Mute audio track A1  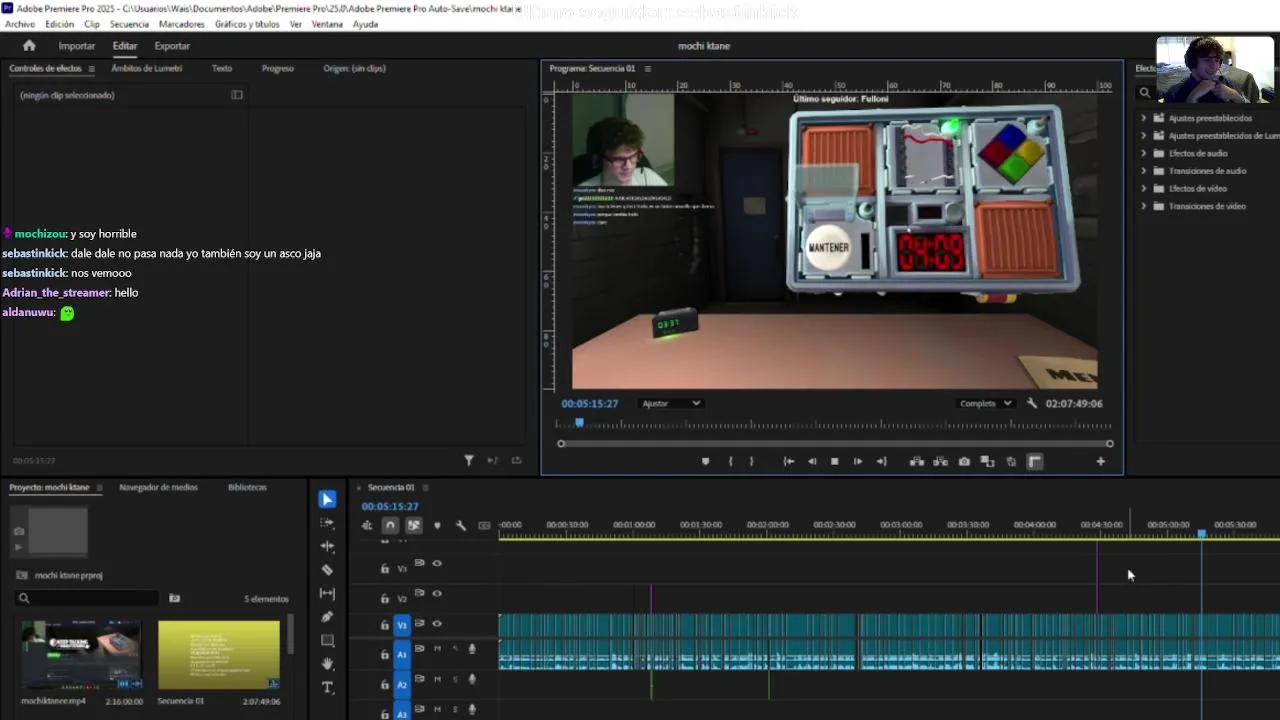(x=437, y=649)
